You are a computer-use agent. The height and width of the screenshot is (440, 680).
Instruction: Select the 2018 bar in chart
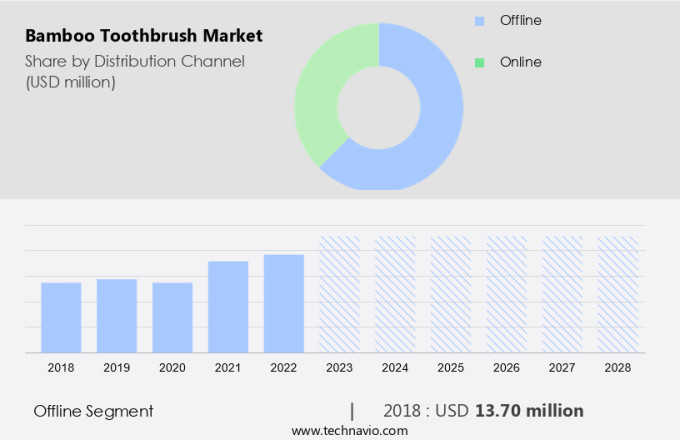[61, 317]
